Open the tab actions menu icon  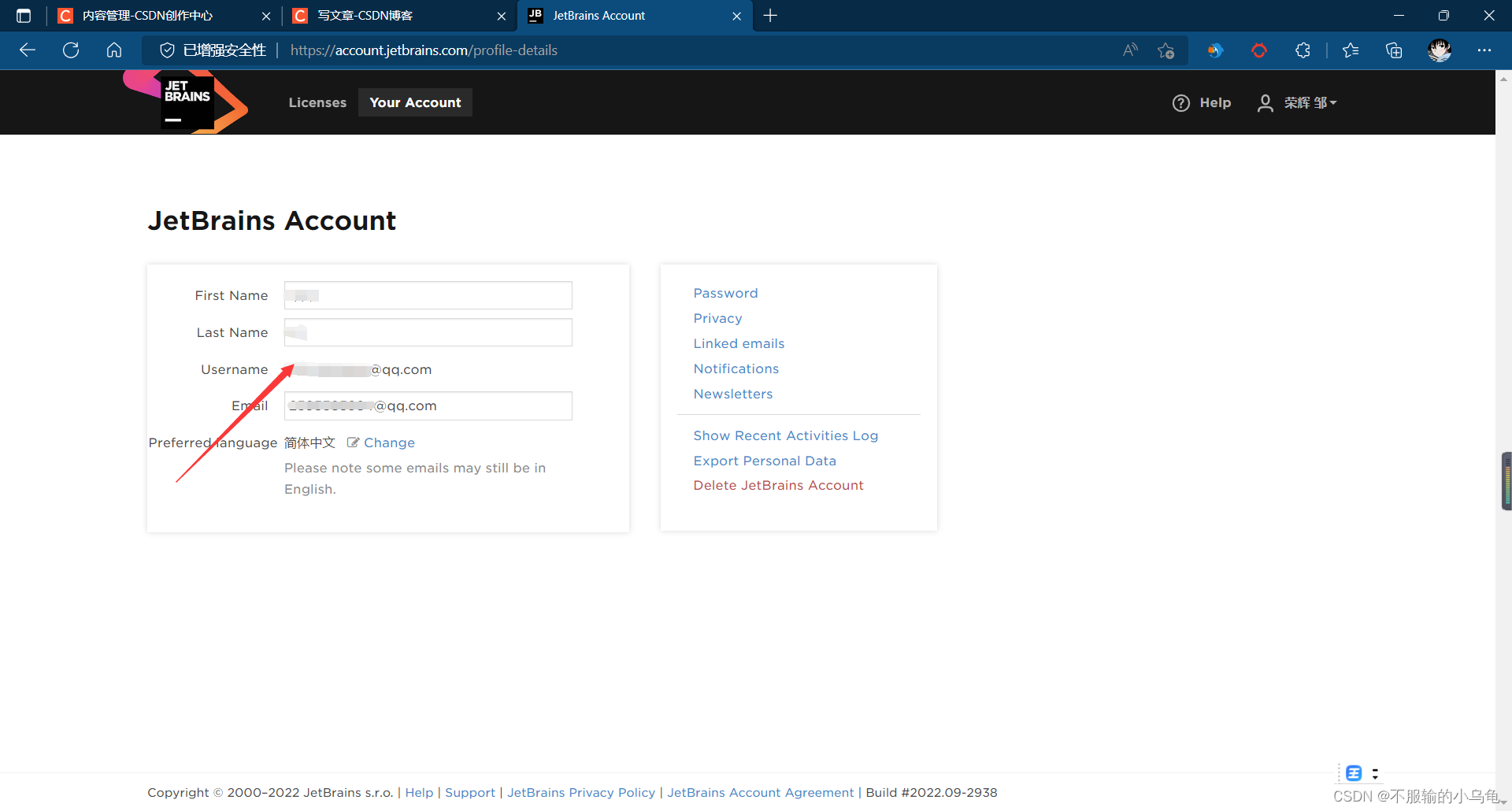[24, 16]
